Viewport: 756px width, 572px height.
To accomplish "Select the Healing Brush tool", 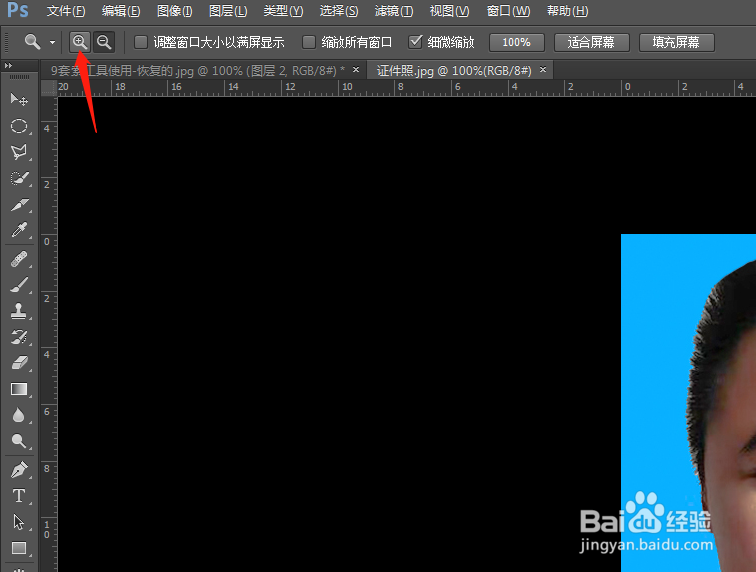I will click(x=19, y=259).
